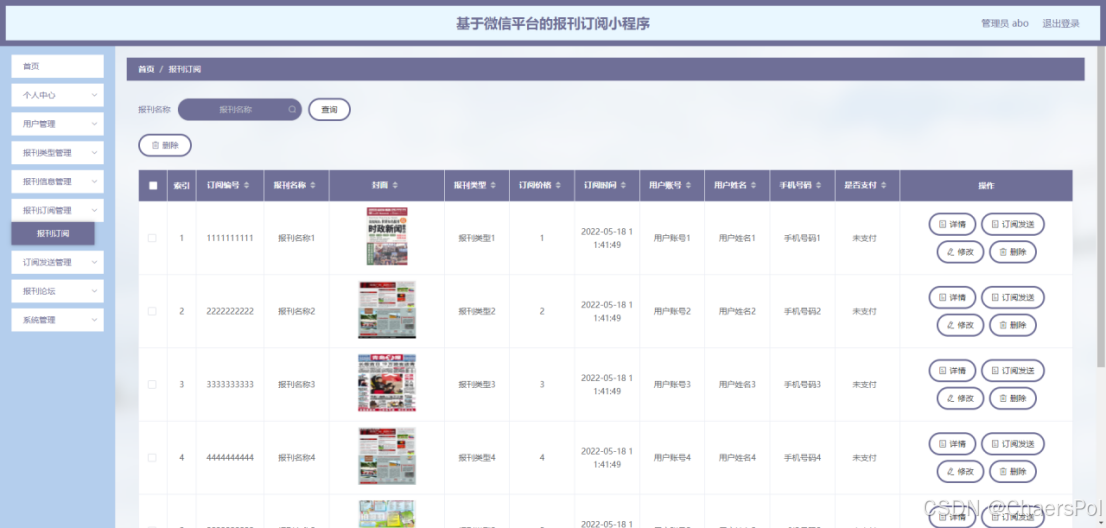The width and height of the screenshot is (1106, 528).
Task: Click the cover thumbnail of 报刊名称3
Action: pyautogui.click(x=387, y=383)
